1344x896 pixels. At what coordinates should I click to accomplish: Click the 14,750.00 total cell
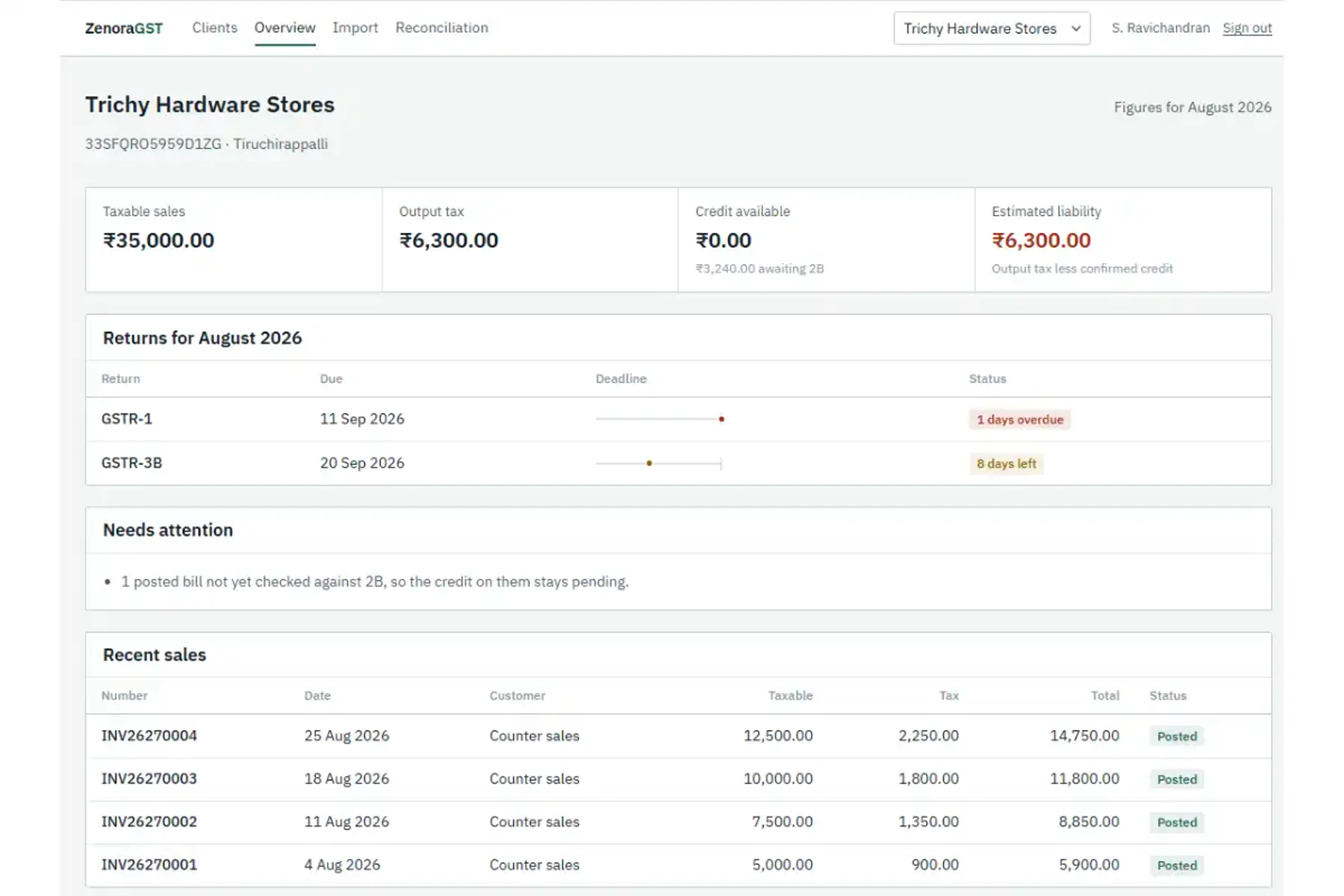1085,735
